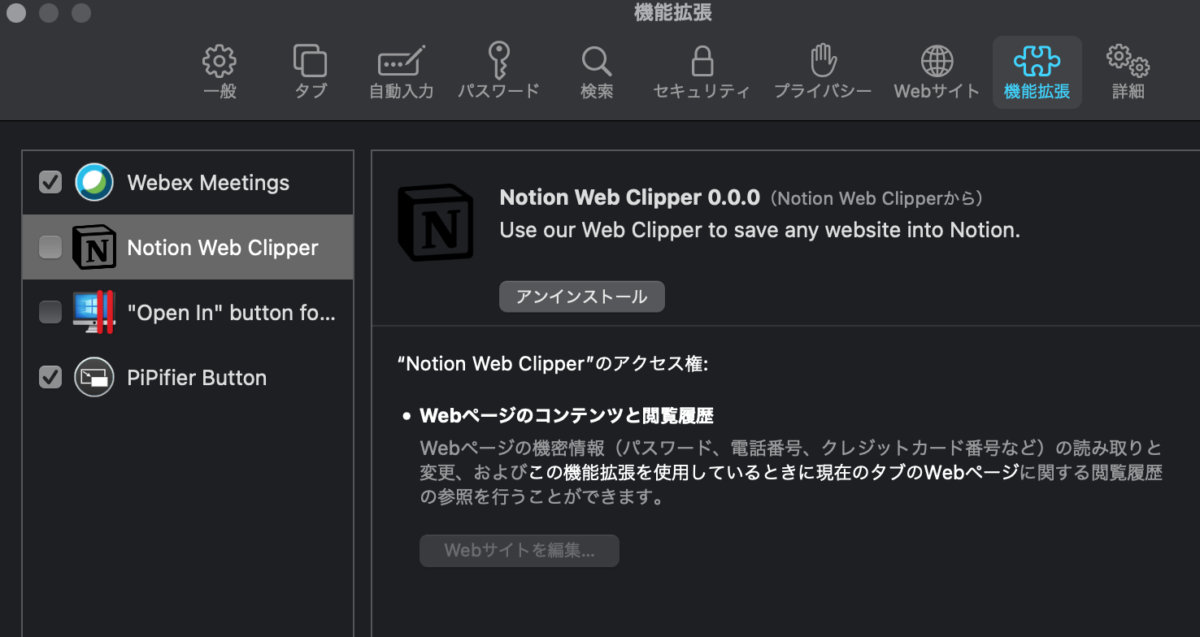Click the パスワード key icon
Viewport: 1200px width, 637px height.
[x=498, y=61]
